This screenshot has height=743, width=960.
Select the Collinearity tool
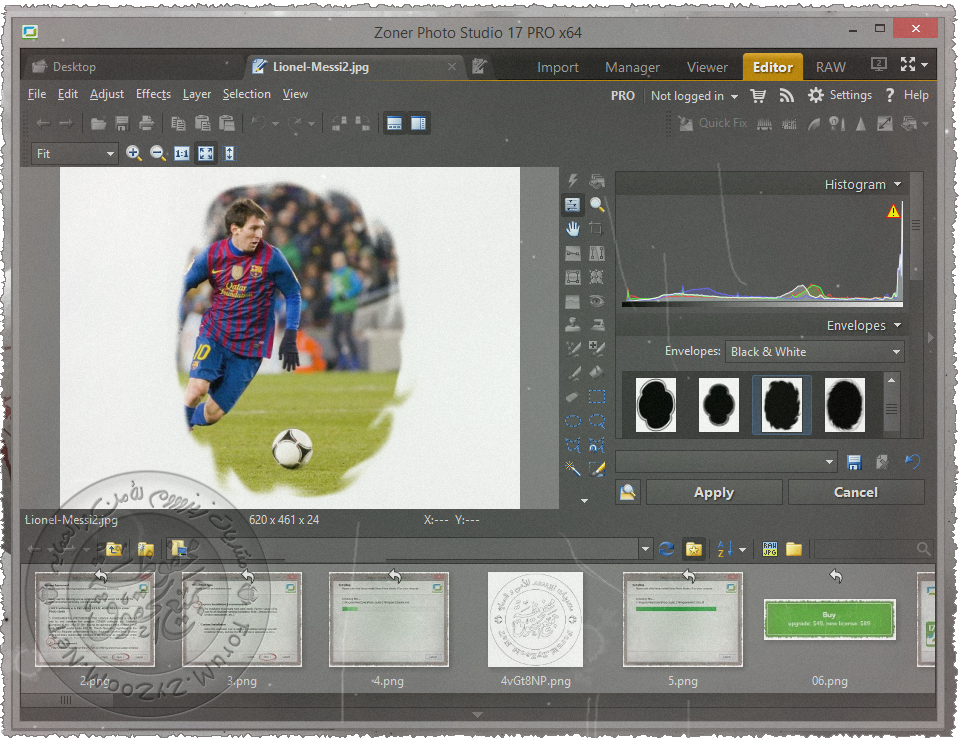(x=597, y=253)
